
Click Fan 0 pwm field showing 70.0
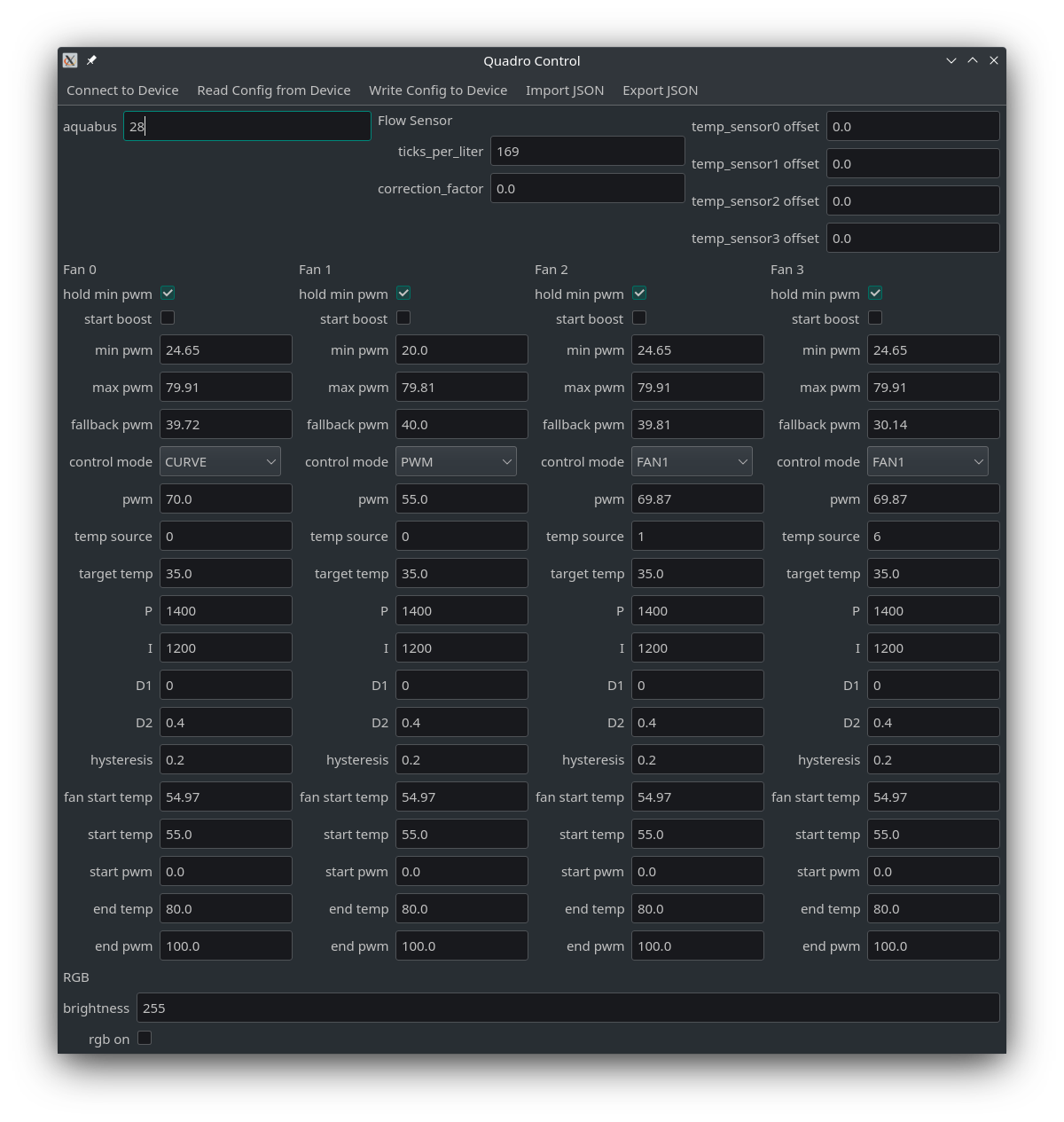(226, 498)
